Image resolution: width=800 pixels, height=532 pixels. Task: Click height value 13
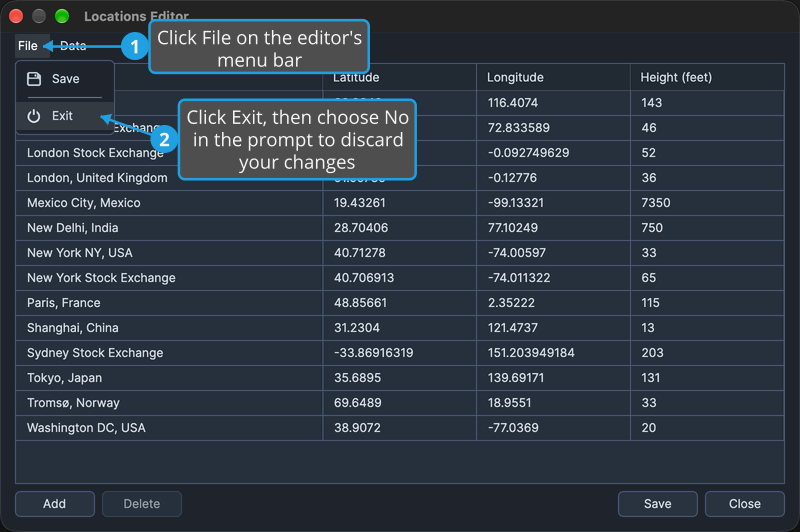[x=647, y=328]
